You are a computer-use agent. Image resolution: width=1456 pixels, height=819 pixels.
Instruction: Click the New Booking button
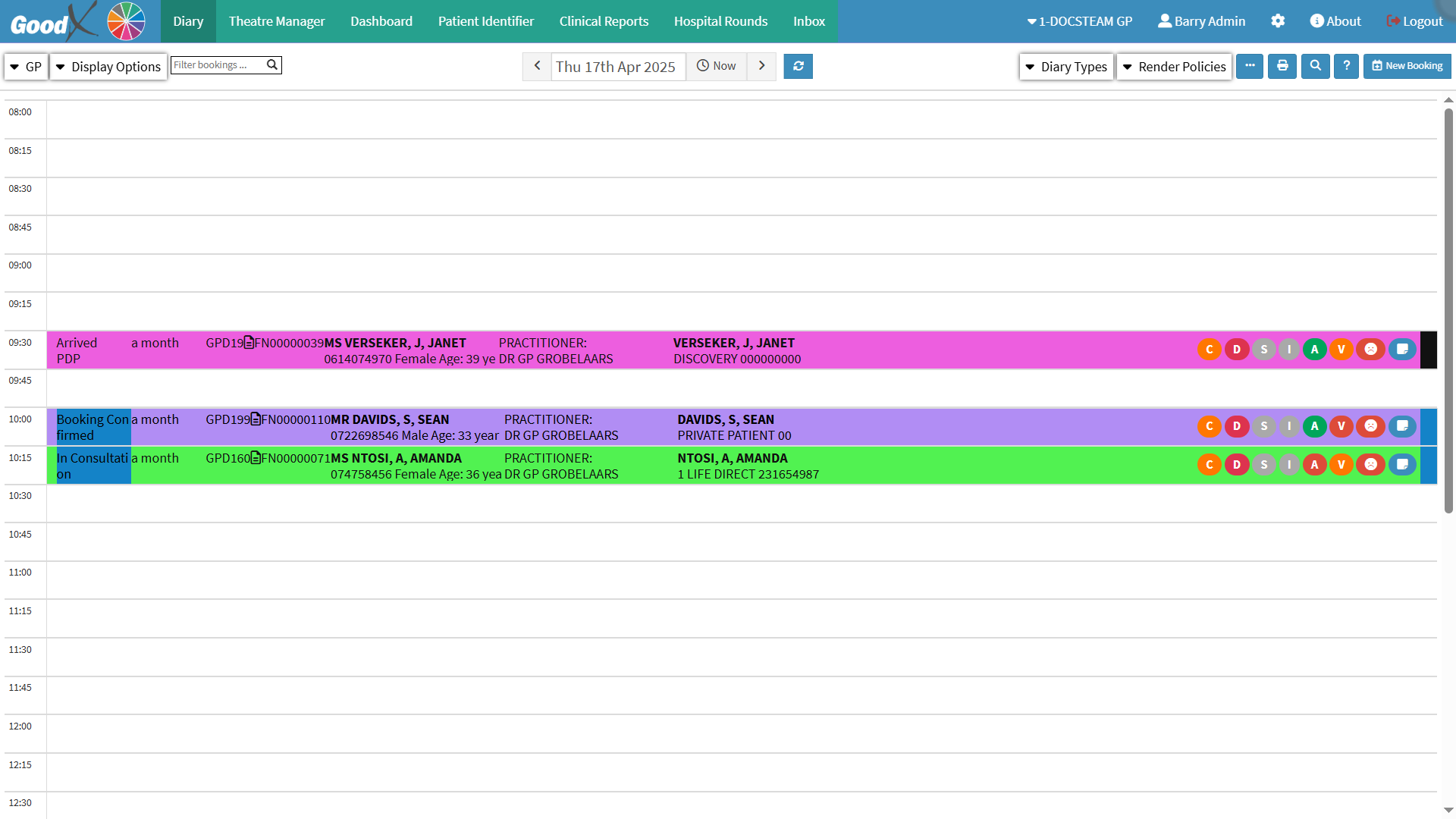(1407, 66)
